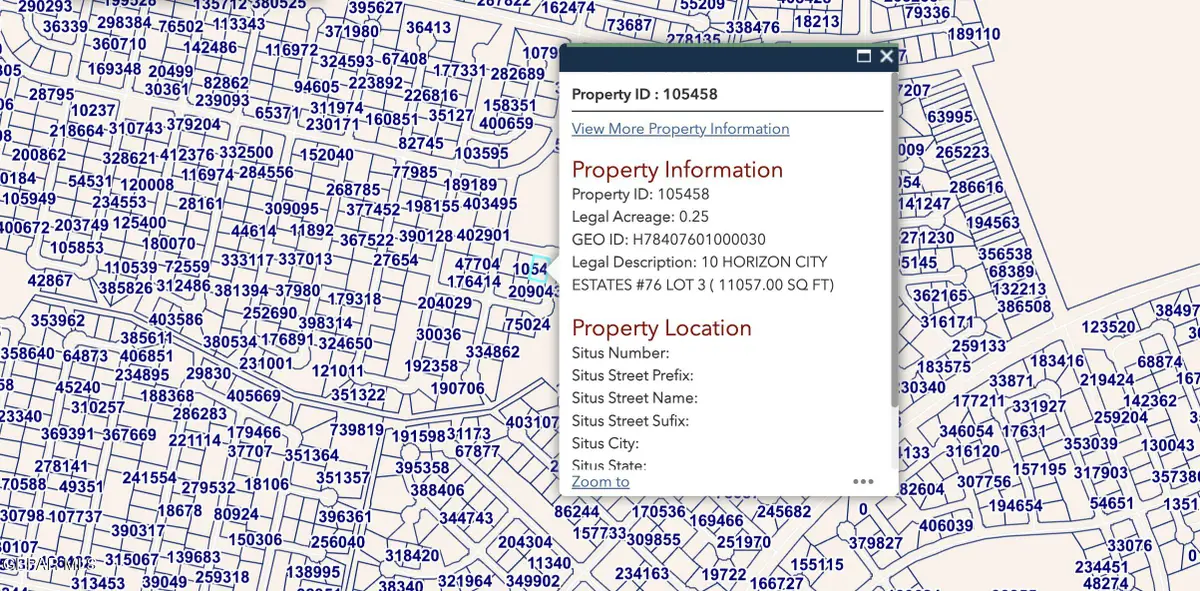Dock the Property ID popup window
The width and height of the screenshot is (1200, 591).
(x=864, y=57)
